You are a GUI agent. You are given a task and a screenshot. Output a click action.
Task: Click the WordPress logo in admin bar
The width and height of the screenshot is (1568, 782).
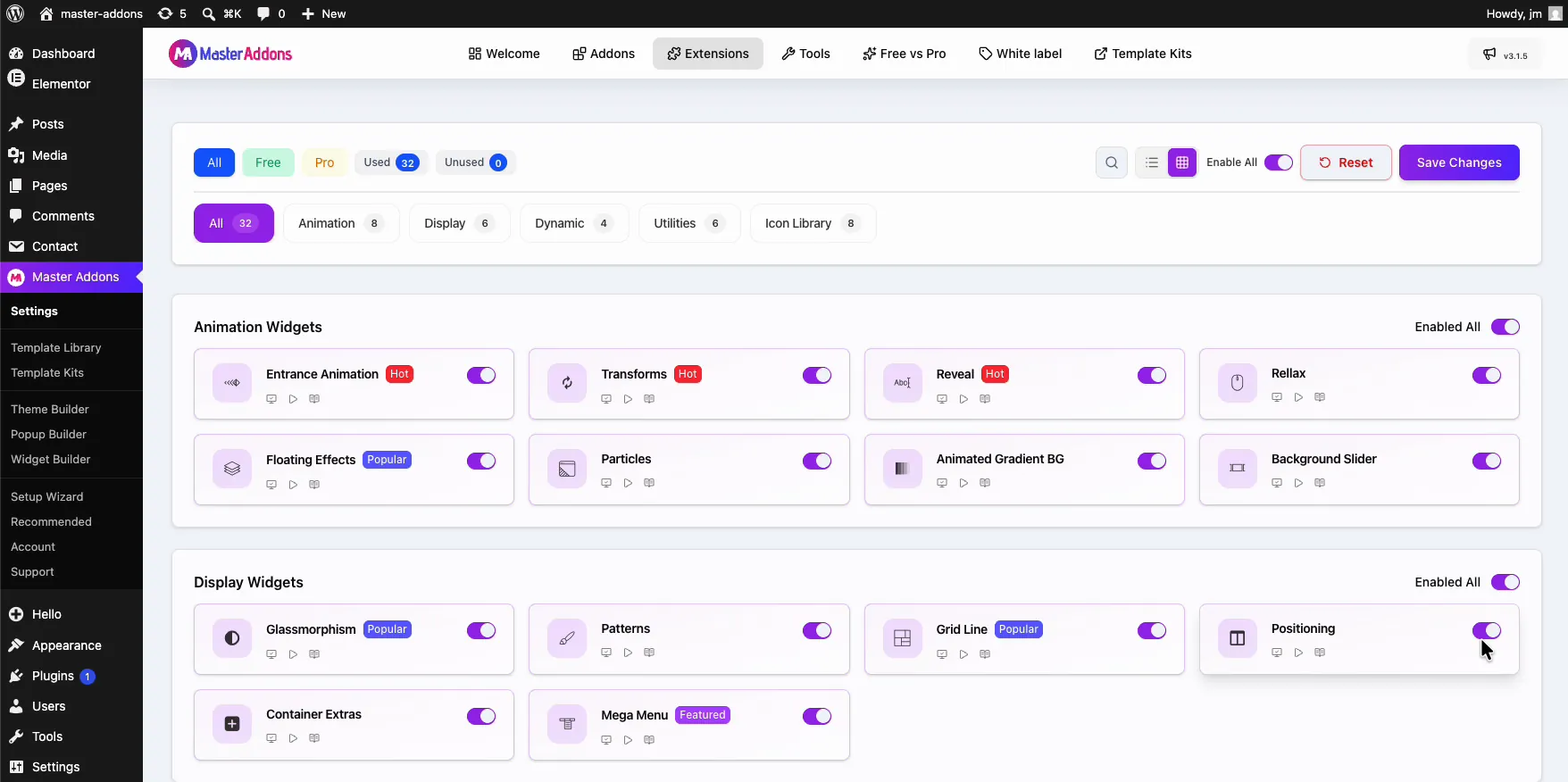(x=15, y=13)
